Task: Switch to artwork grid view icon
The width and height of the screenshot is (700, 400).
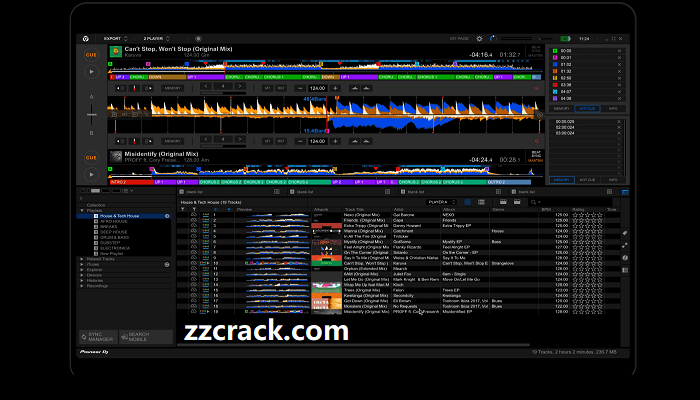Action: tap(467, 202)
